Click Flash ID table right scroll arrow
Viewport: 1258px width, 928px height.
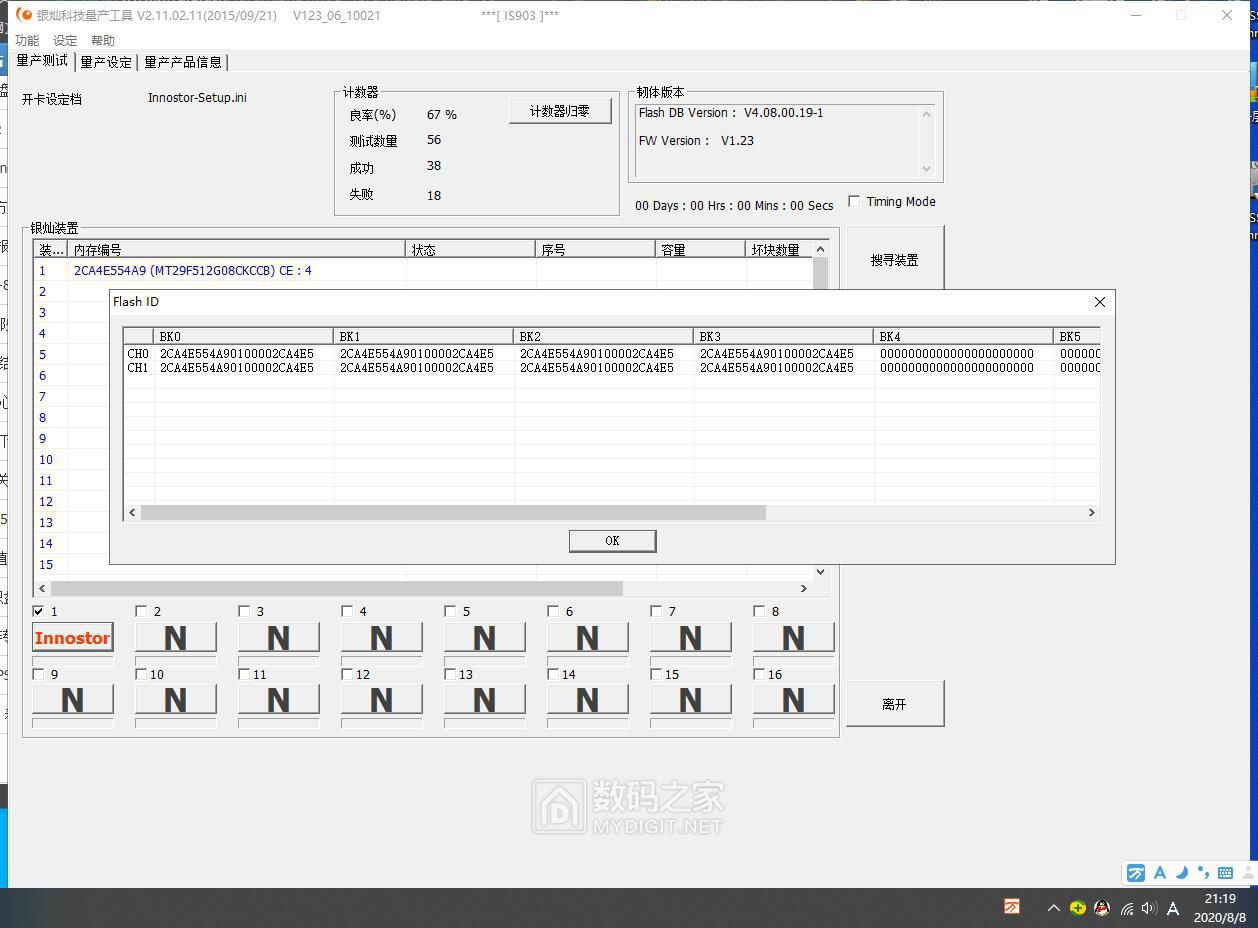coord(1091,512)
